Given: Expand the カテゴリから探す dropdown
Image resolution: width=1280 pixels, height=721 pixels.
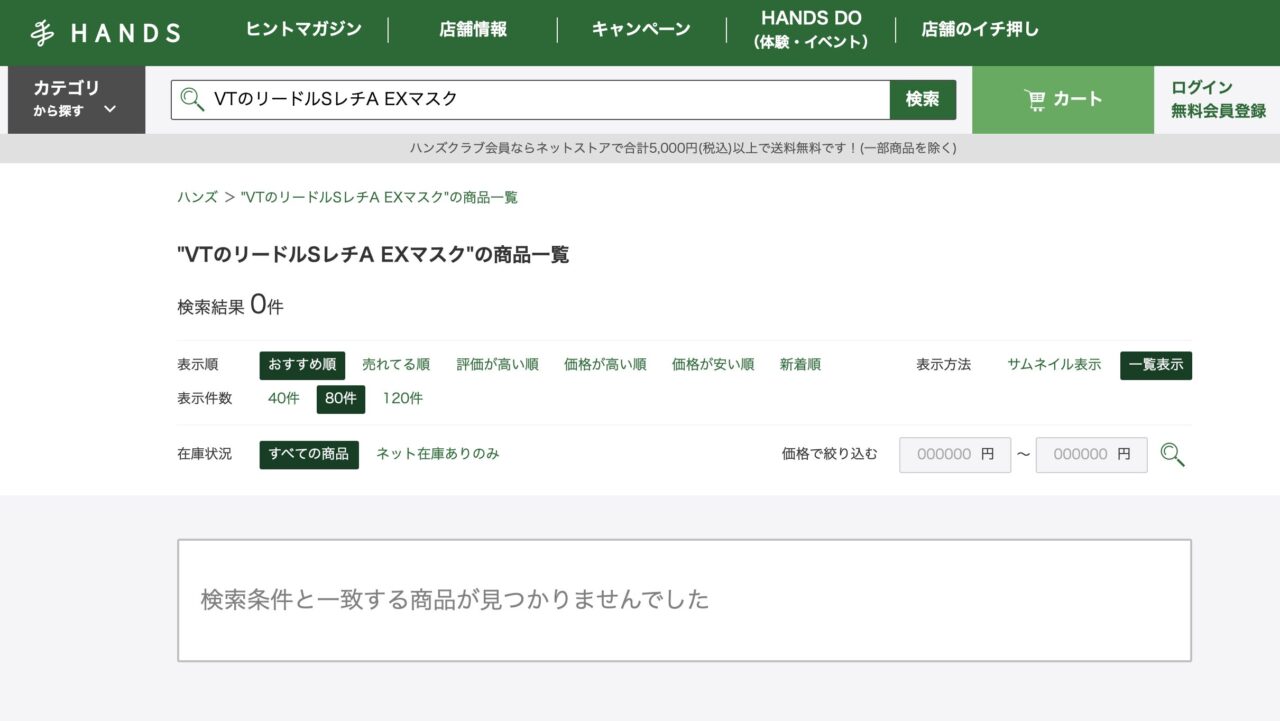Looking at the screenshot, I should coord(76,99).
